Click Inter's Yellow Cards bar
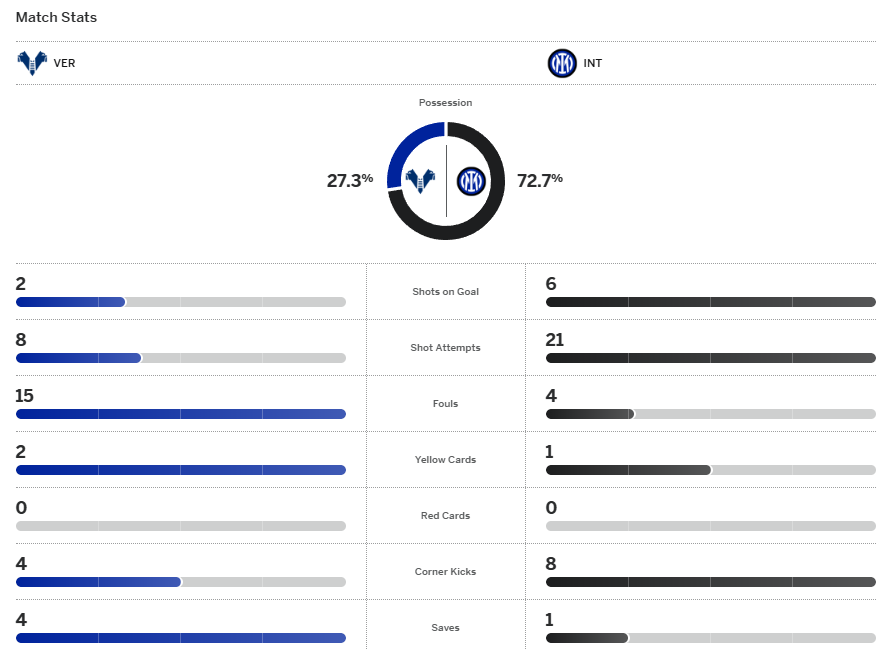Viewport: 888px width, 650px height. (x=628, y=470)
